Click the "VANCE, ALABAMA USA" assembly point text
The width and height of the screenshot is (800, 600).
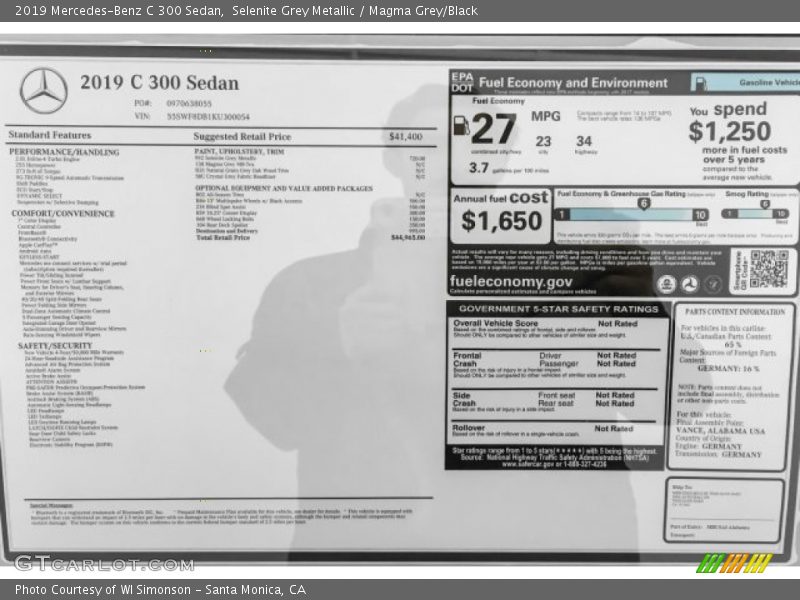point(720,431)
